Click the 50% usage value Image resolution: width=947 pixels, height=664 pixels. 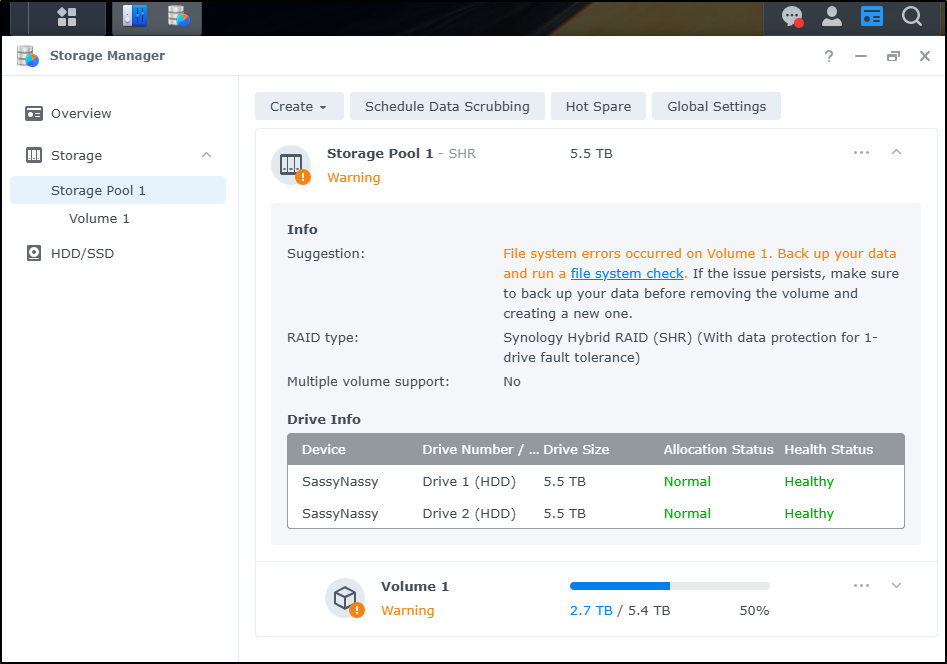(x=754, y=611)
